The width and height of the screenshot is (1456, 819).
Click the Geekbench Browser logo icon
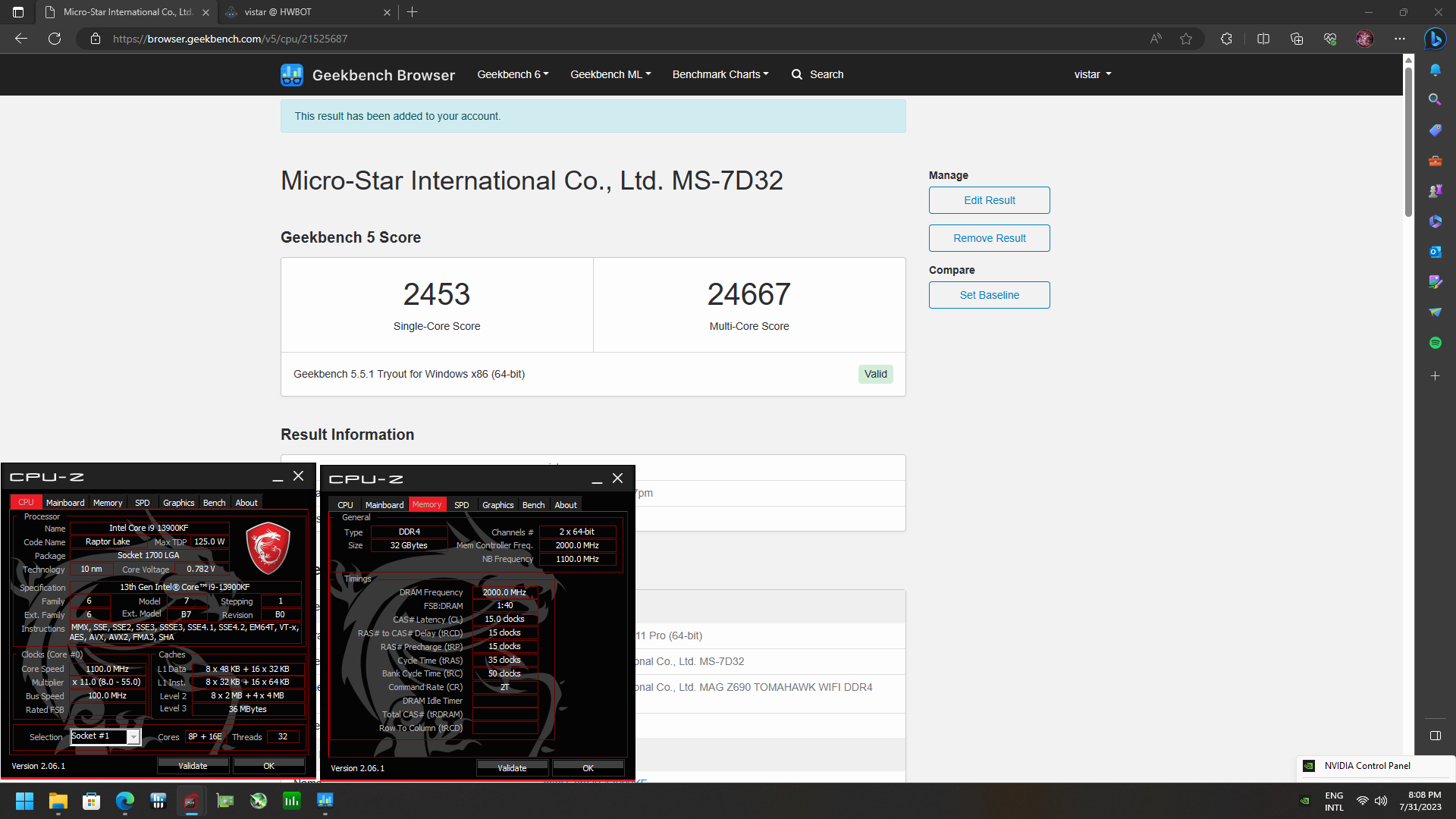point(292,74)
